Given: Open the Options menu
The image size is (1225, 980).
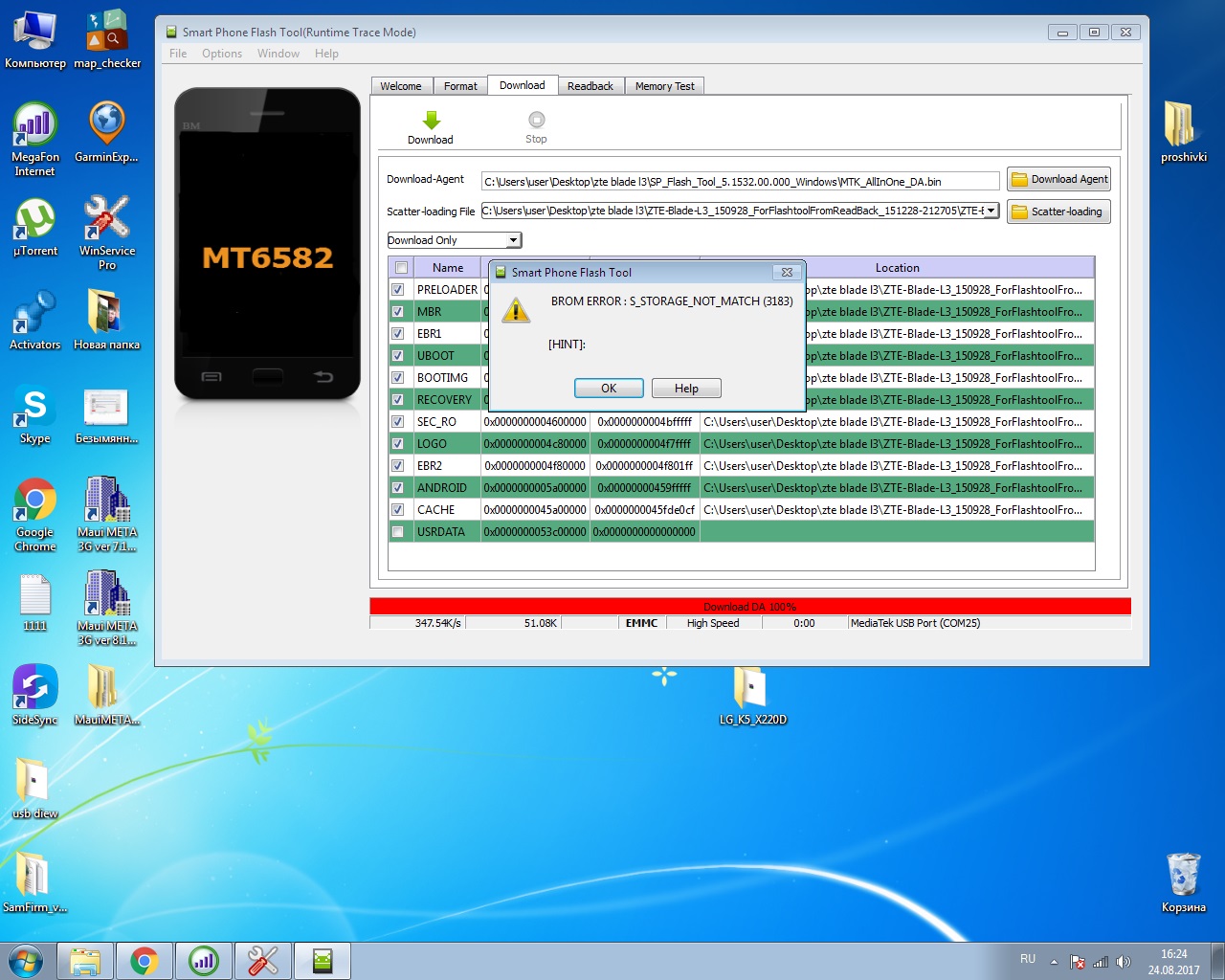Looking at the screenshot, I should point(222,54).
